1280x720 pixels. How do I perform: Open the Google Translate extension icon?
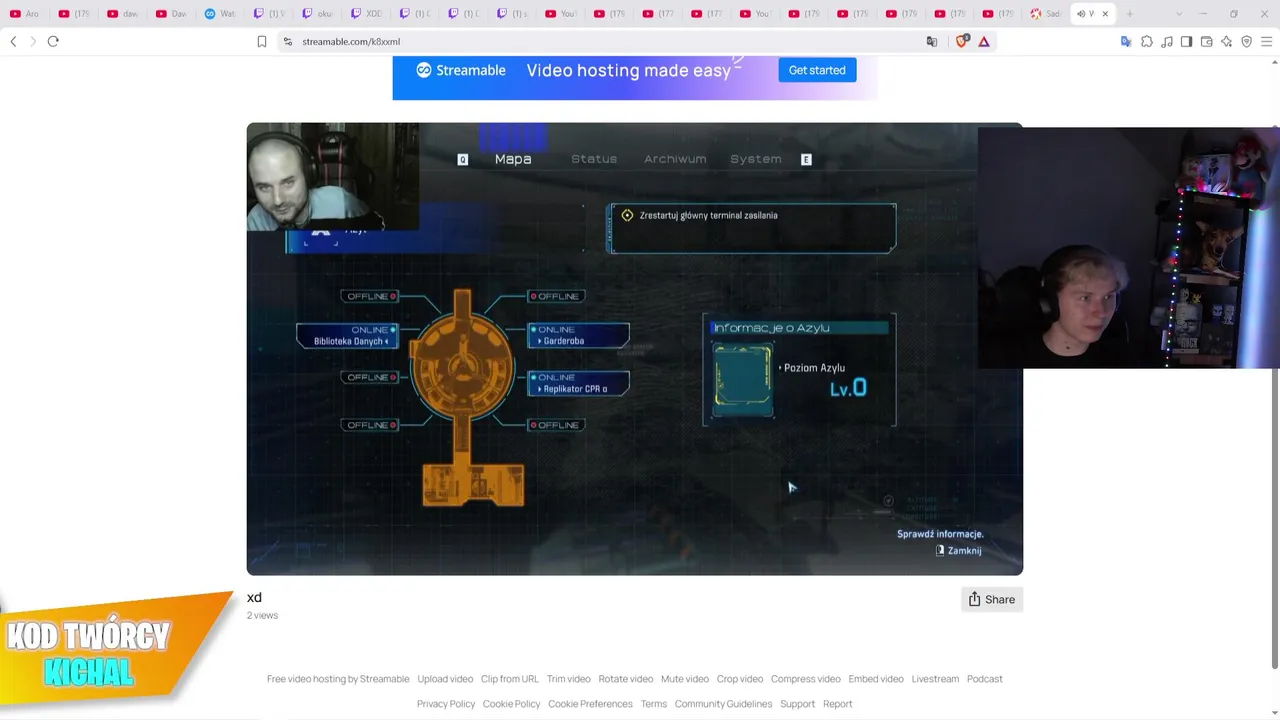coord(1126,41)
